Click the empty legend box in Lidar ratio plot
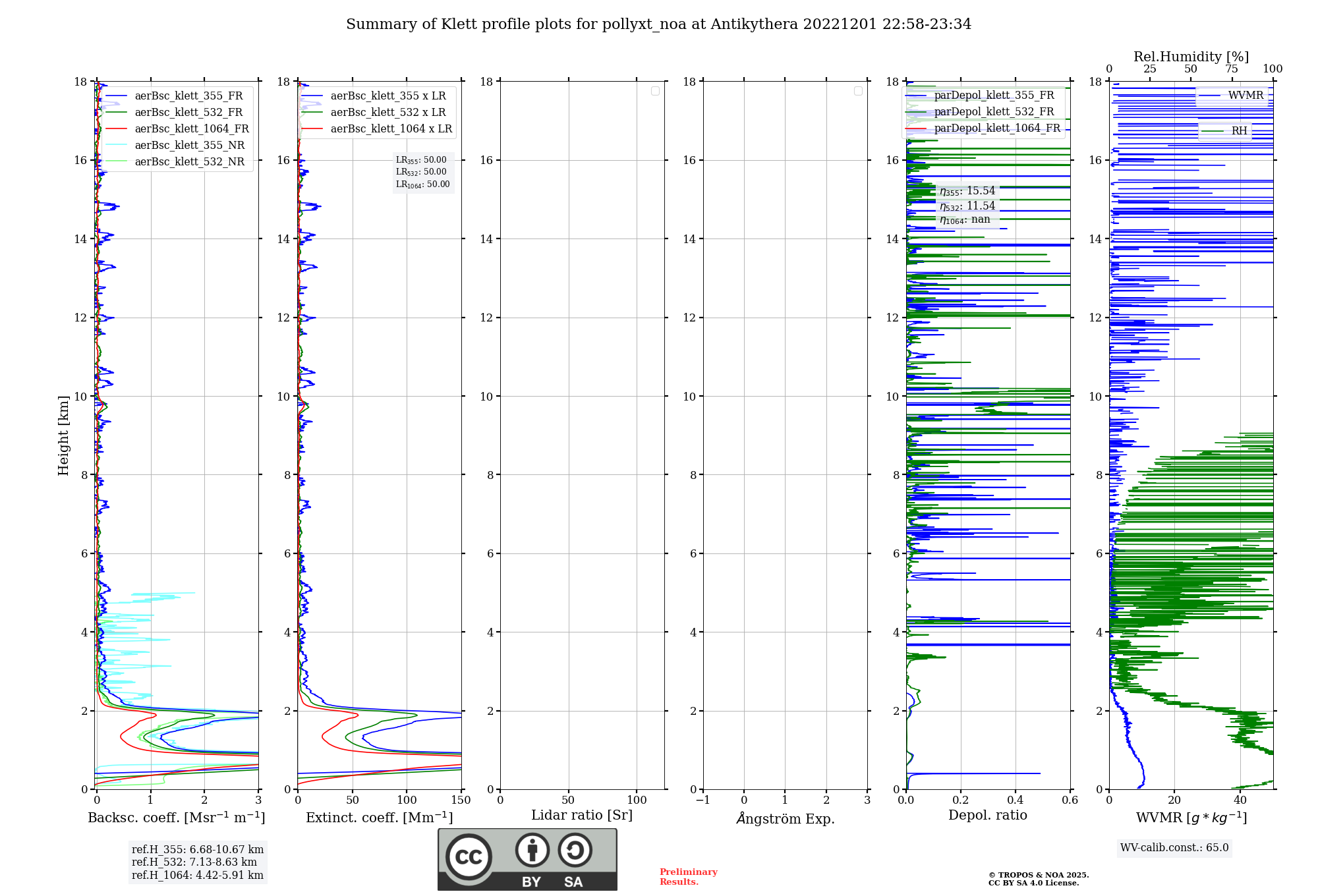Screen dimensions: 1318x896 coord(655,91)
